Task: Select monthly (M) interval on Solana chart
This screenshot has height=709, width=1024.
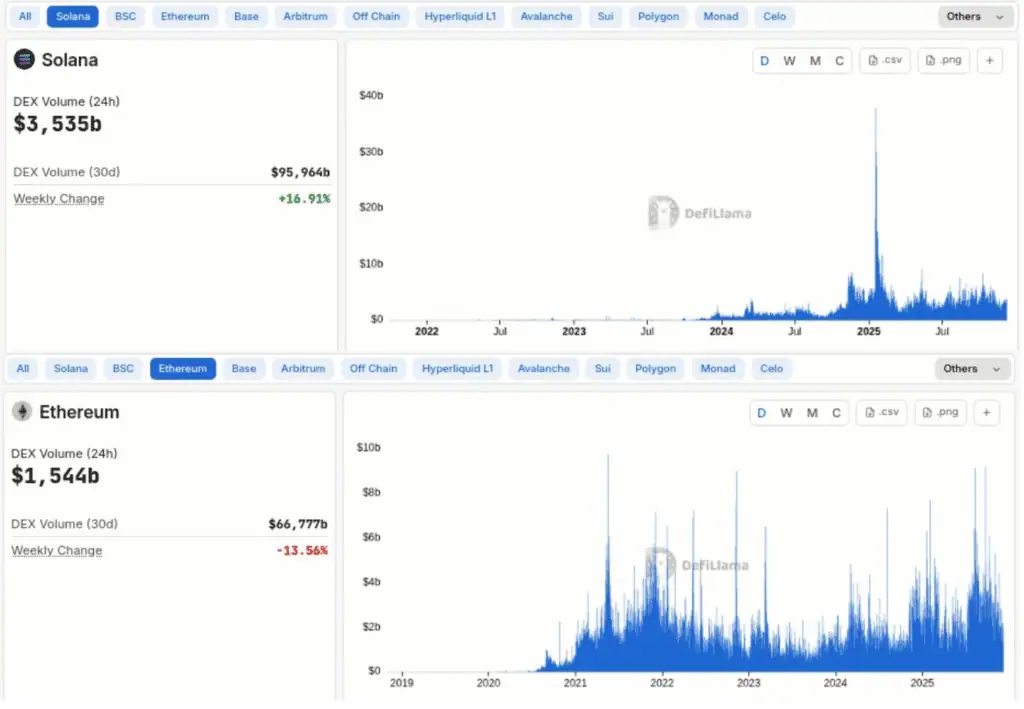Action: [x=815, y=61]
